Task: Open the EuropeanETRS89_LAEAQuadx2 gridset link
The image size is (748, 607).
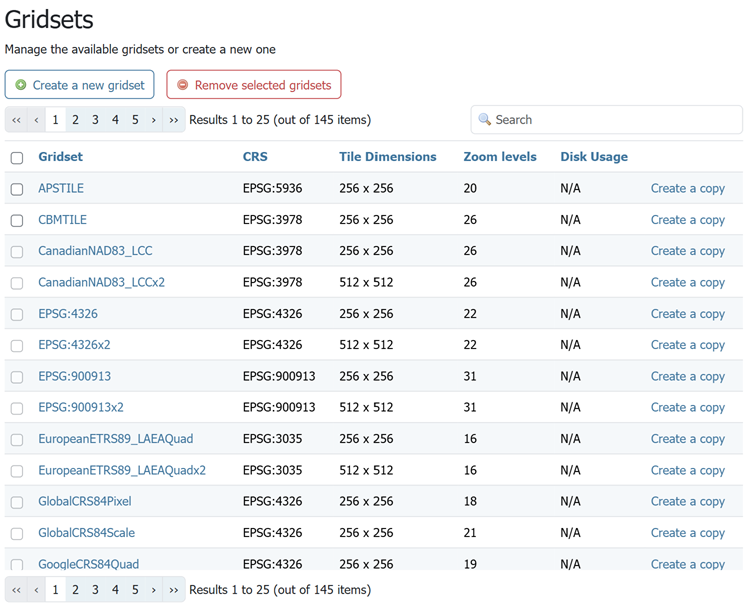Action: [122, 471]
